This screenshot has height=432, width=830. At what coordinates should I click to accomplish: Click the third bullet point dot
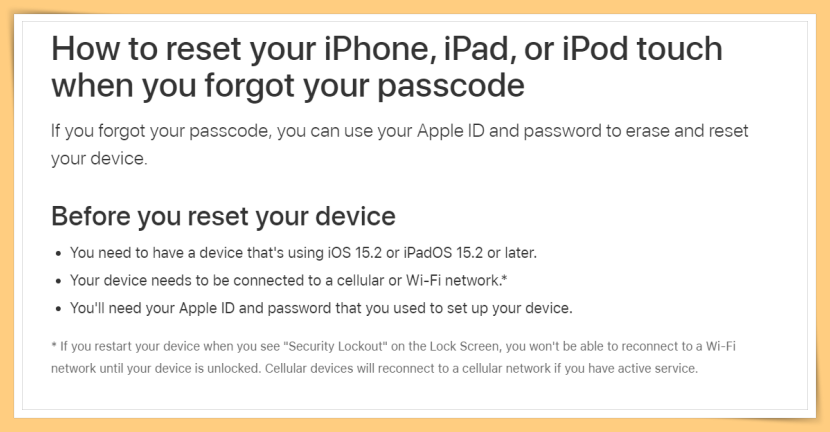click(x=59, y=309)
